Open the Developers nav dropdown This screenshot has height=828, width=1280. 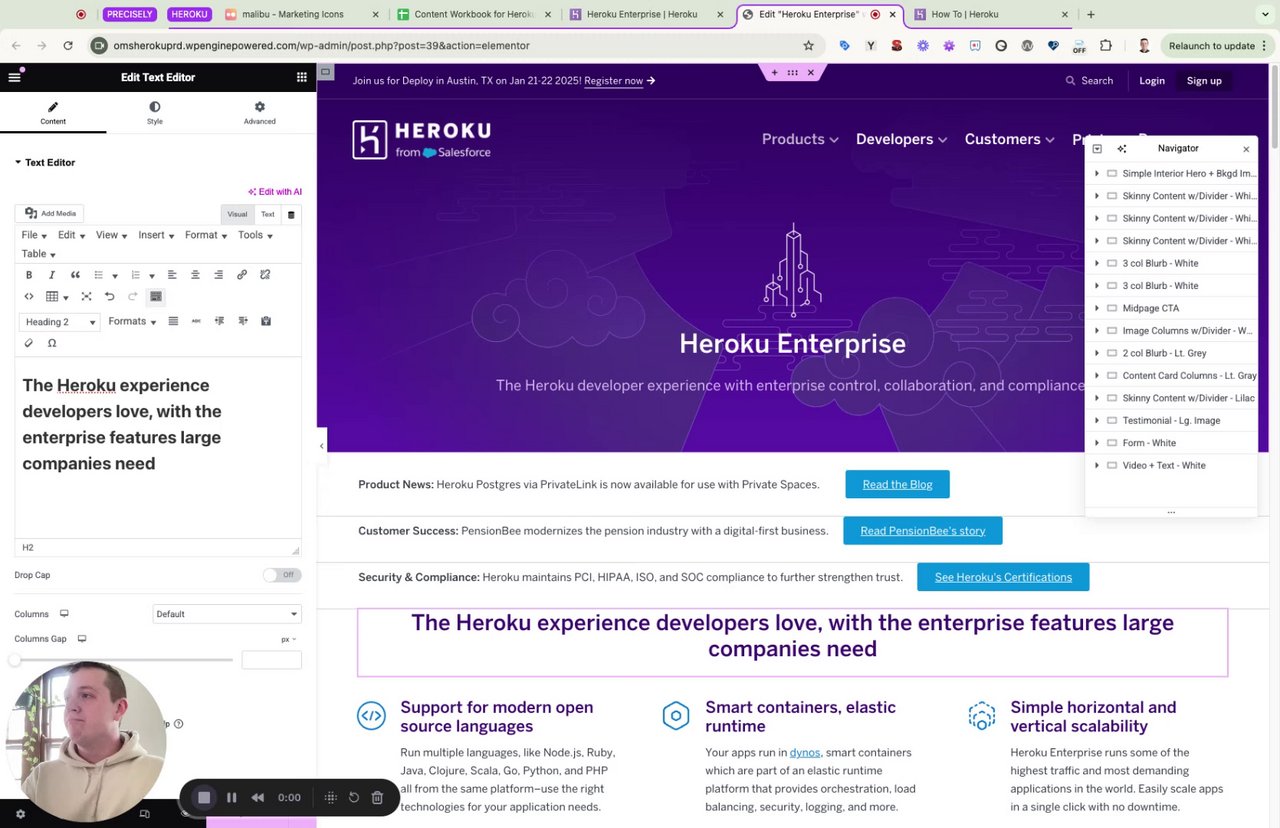coord(901,139)
